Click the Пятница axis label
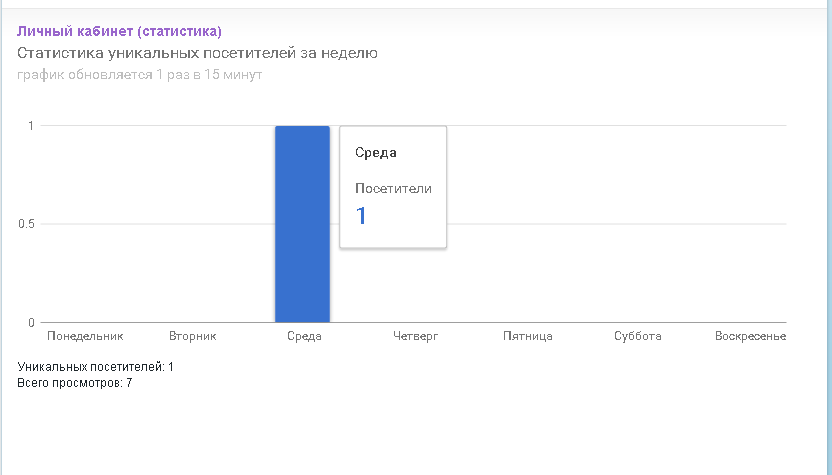The image size is (832, 475). click(527, 337)
